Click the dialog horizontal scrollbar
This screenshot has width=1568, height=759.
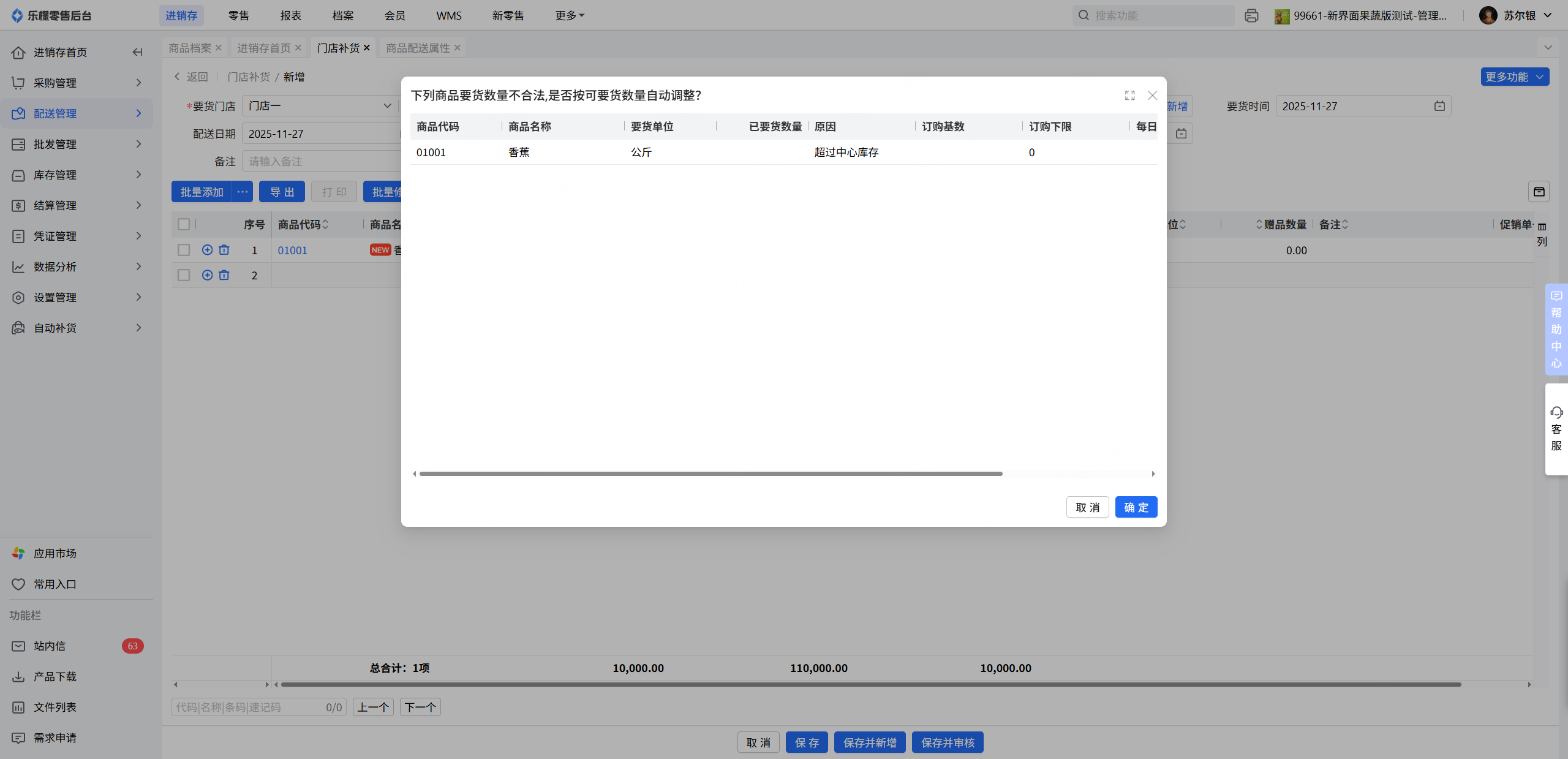(x=710, y=474)
